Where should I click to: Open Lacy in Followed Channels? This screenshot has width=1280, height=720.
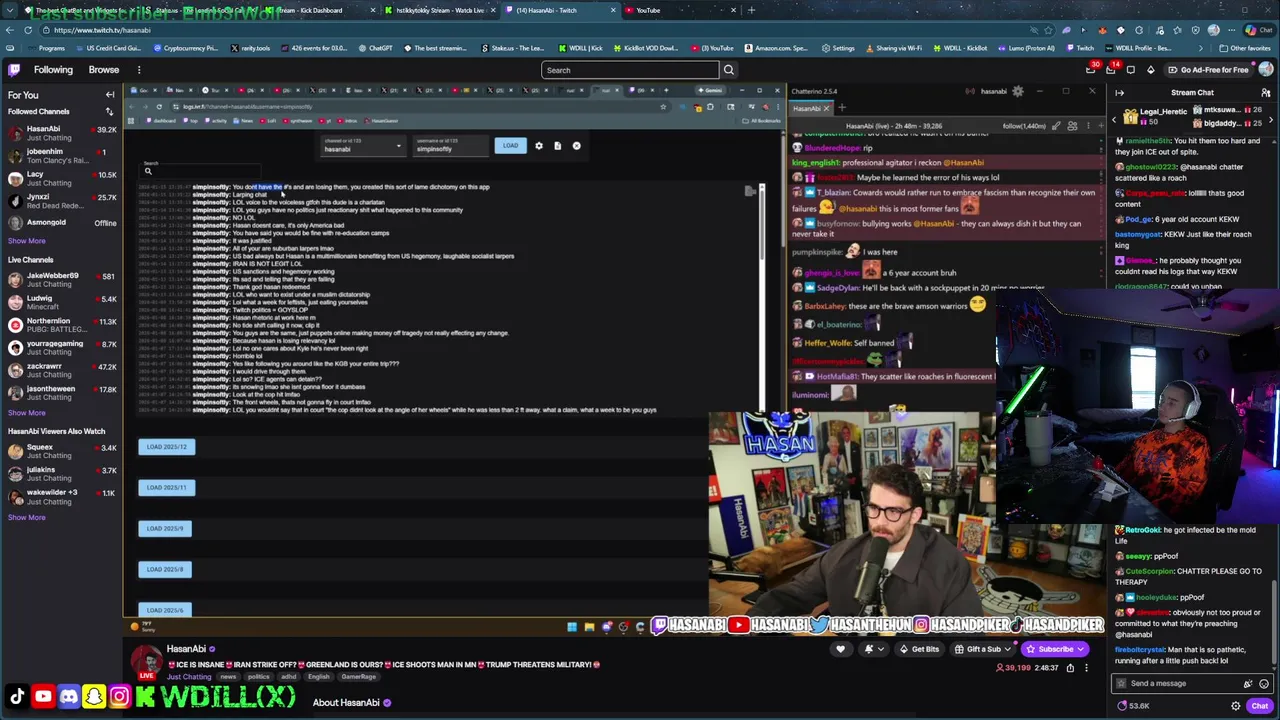pyautogui.click(x=62, y=178)
